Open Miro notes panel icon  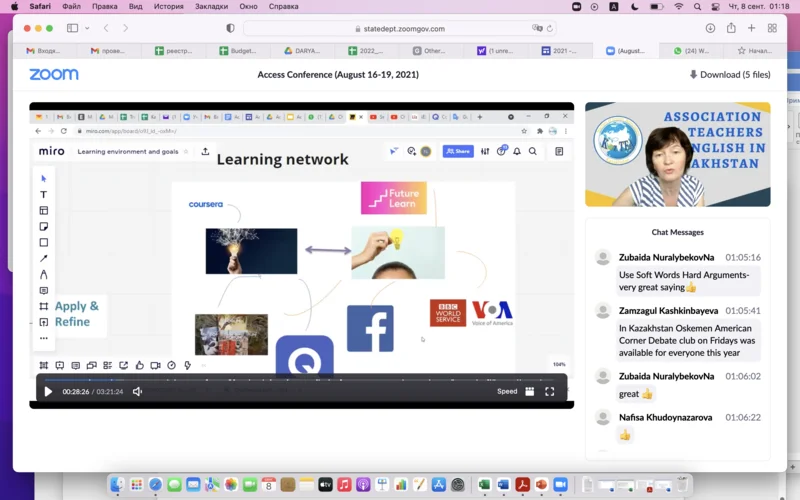[559, 152]
